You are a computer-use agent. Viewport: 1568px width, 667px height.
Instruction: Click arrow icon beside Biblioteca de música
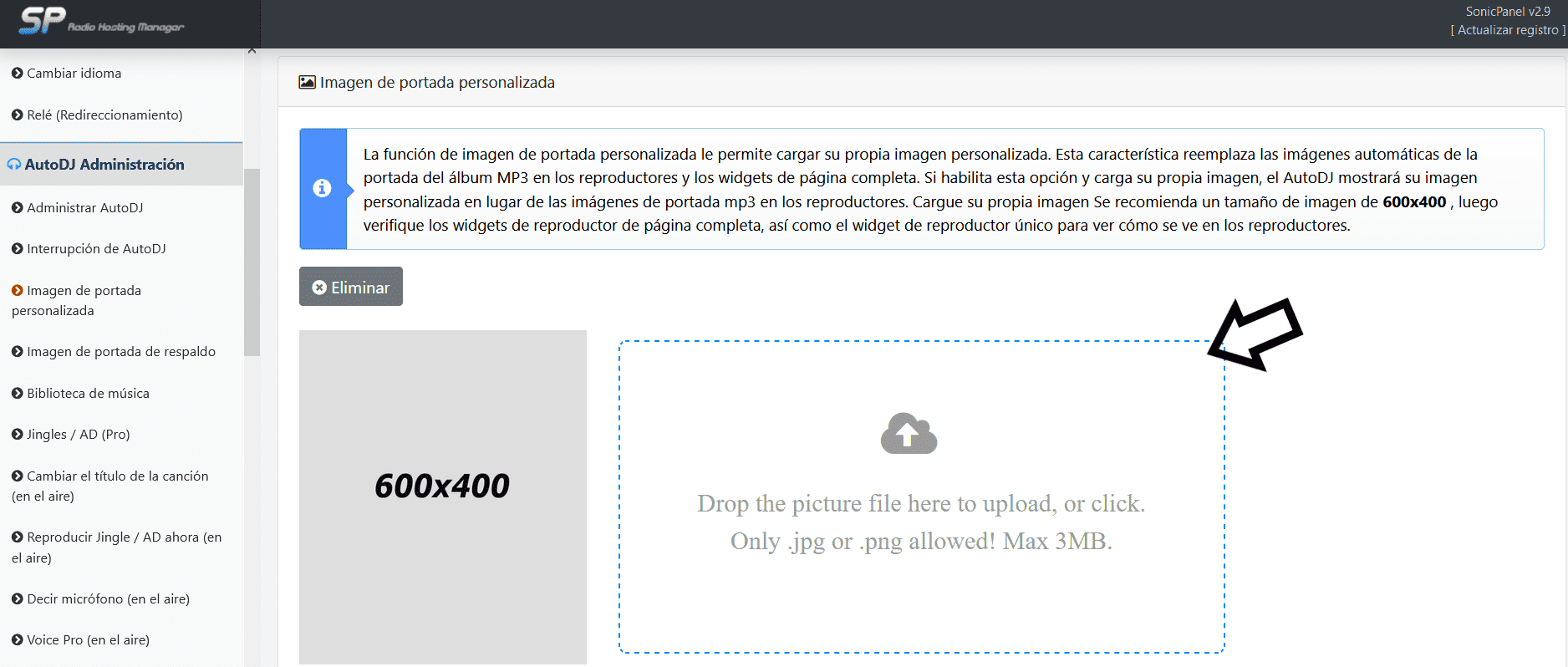coord(17,394)
